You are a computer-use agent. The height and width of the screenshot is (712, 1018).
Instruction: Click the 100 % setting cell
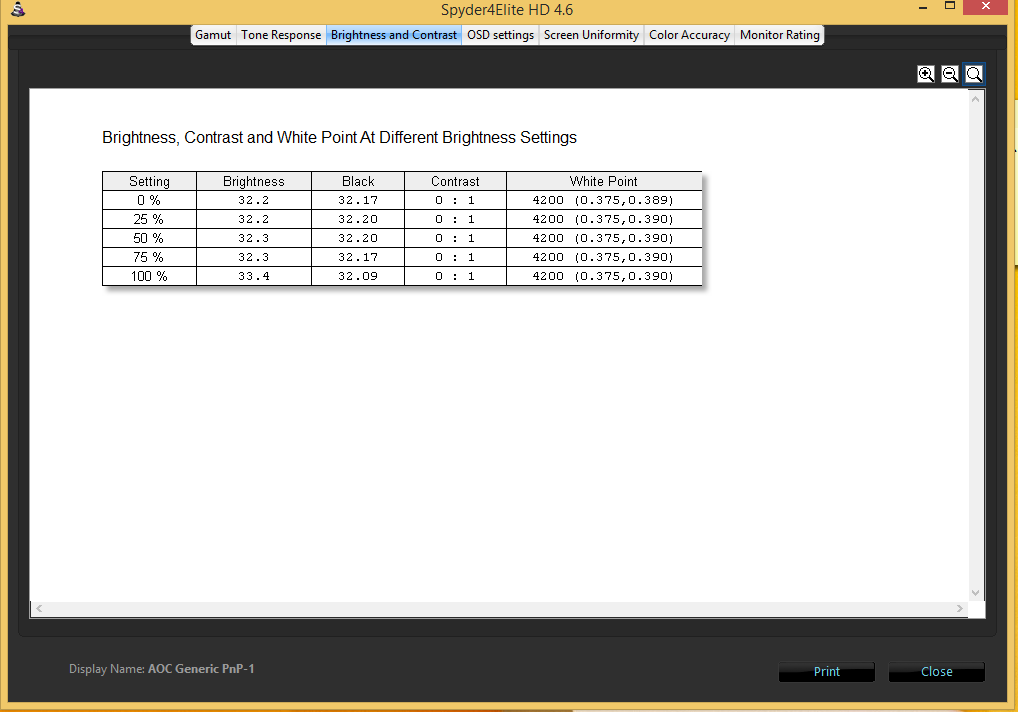click(x=149, y=276)
